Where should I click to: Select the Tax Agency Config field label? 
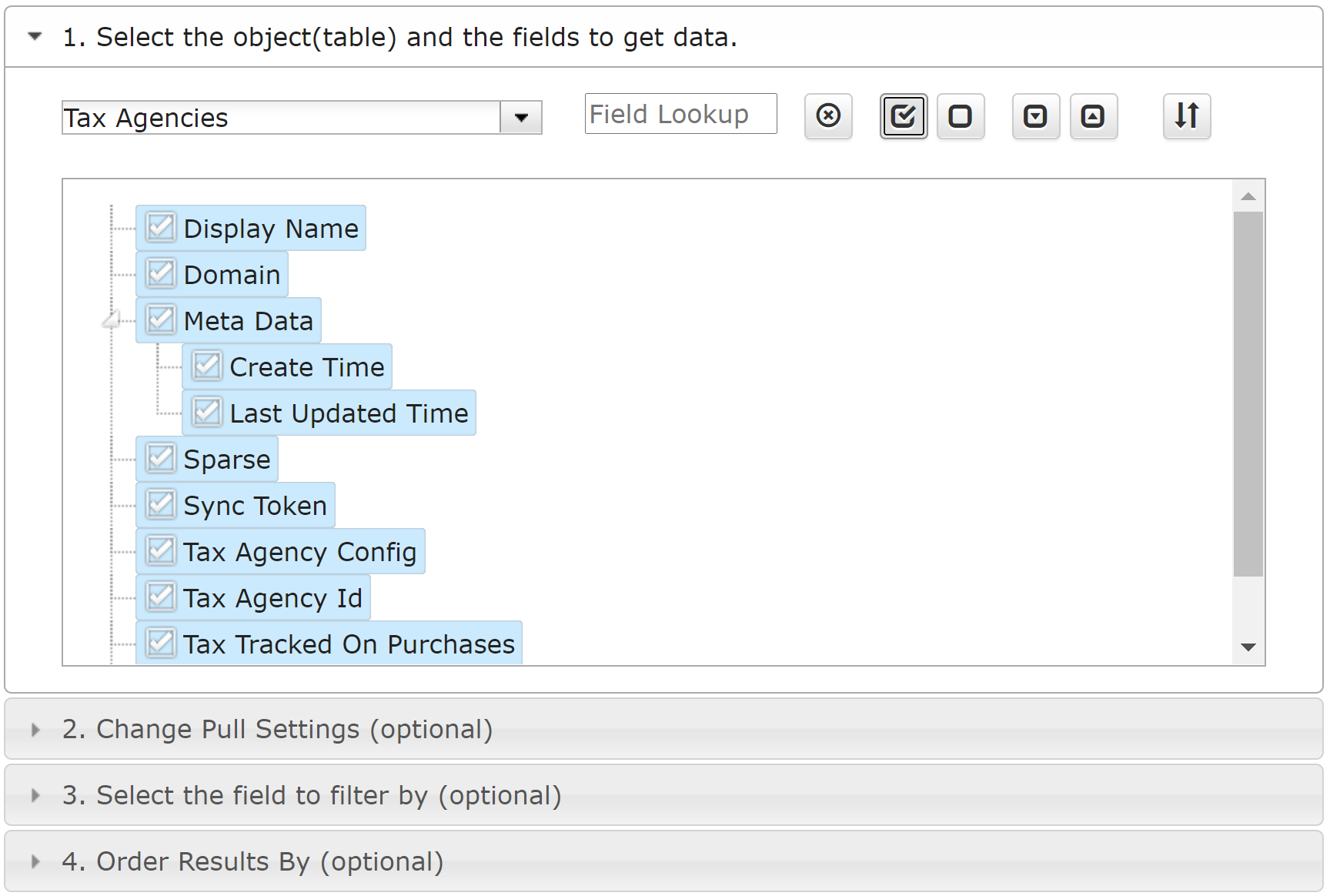[300, 552]
